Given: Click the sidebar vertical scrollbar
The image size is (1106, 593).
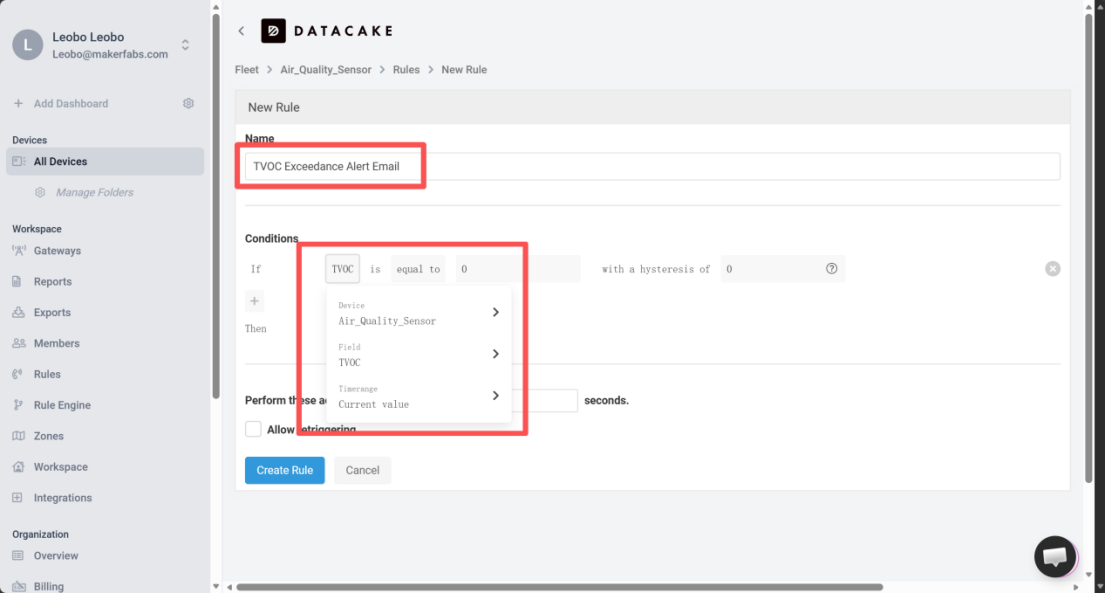Looking at the screenshot, I should click(216, 204).
